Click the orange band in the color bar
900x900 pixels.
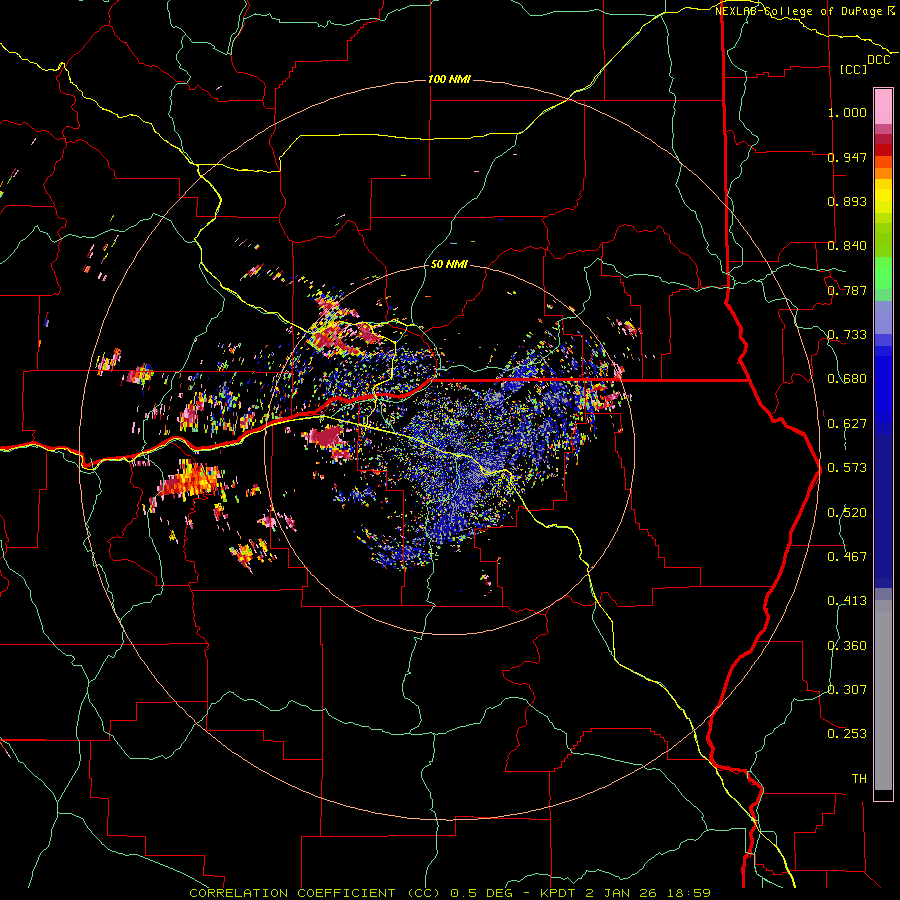(x=883, y=173)
